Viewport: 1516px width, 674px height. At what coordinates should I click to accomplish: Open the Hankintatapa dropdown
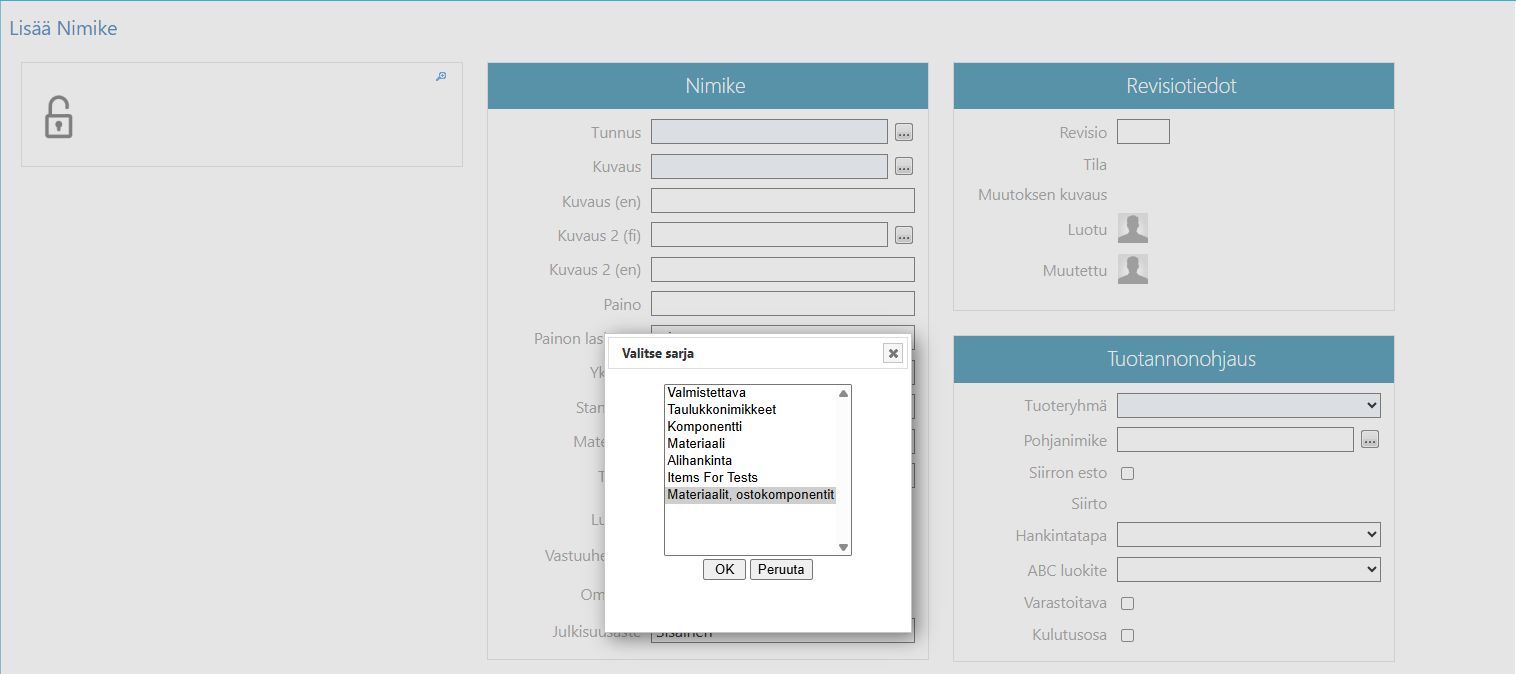[1248, 535]
